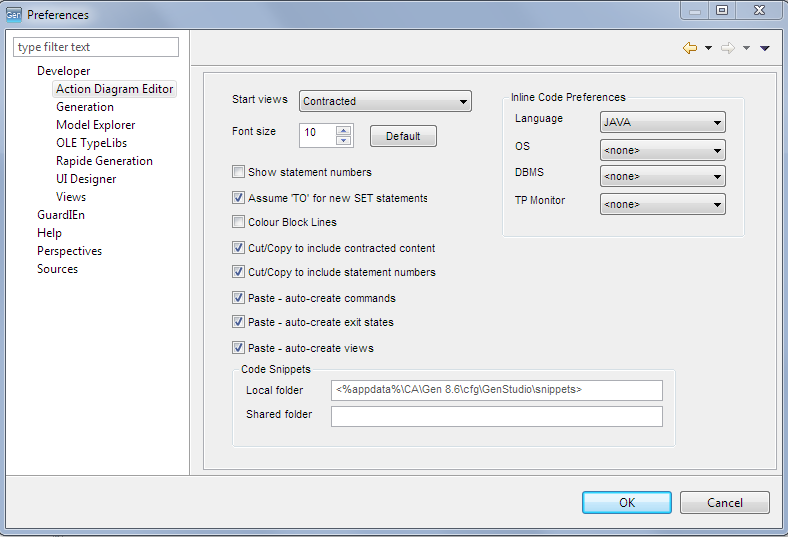The image size is (788, 537).
Task: Select Help in the preferences tree
Action: tap(49, 233)
